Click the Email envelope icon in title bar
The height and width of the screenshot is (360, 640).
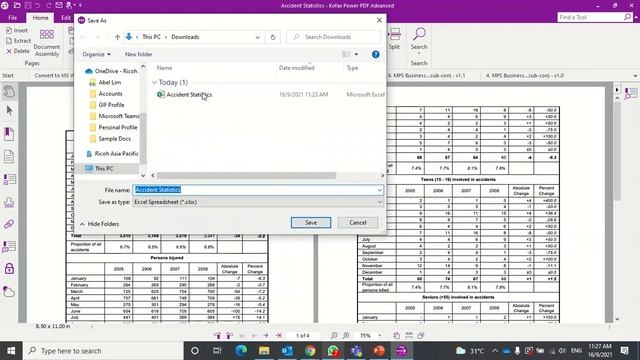(x=59, y=5)
